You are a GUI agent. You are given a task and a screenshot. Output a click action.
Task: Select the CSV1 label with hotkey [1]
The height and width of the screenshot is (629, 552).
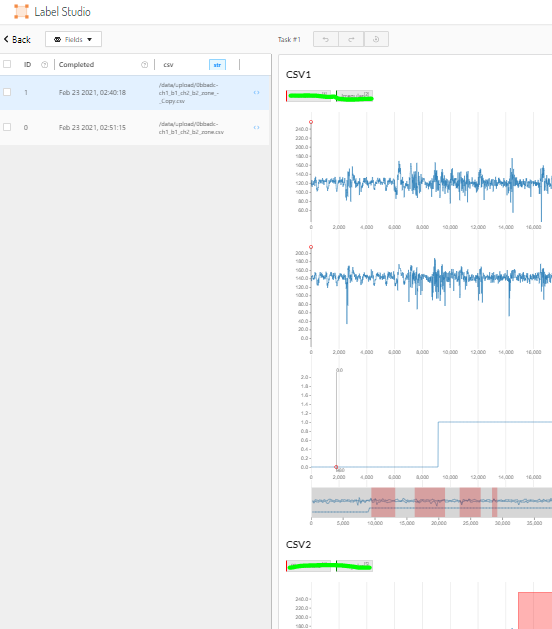click(x=308, y=96)
